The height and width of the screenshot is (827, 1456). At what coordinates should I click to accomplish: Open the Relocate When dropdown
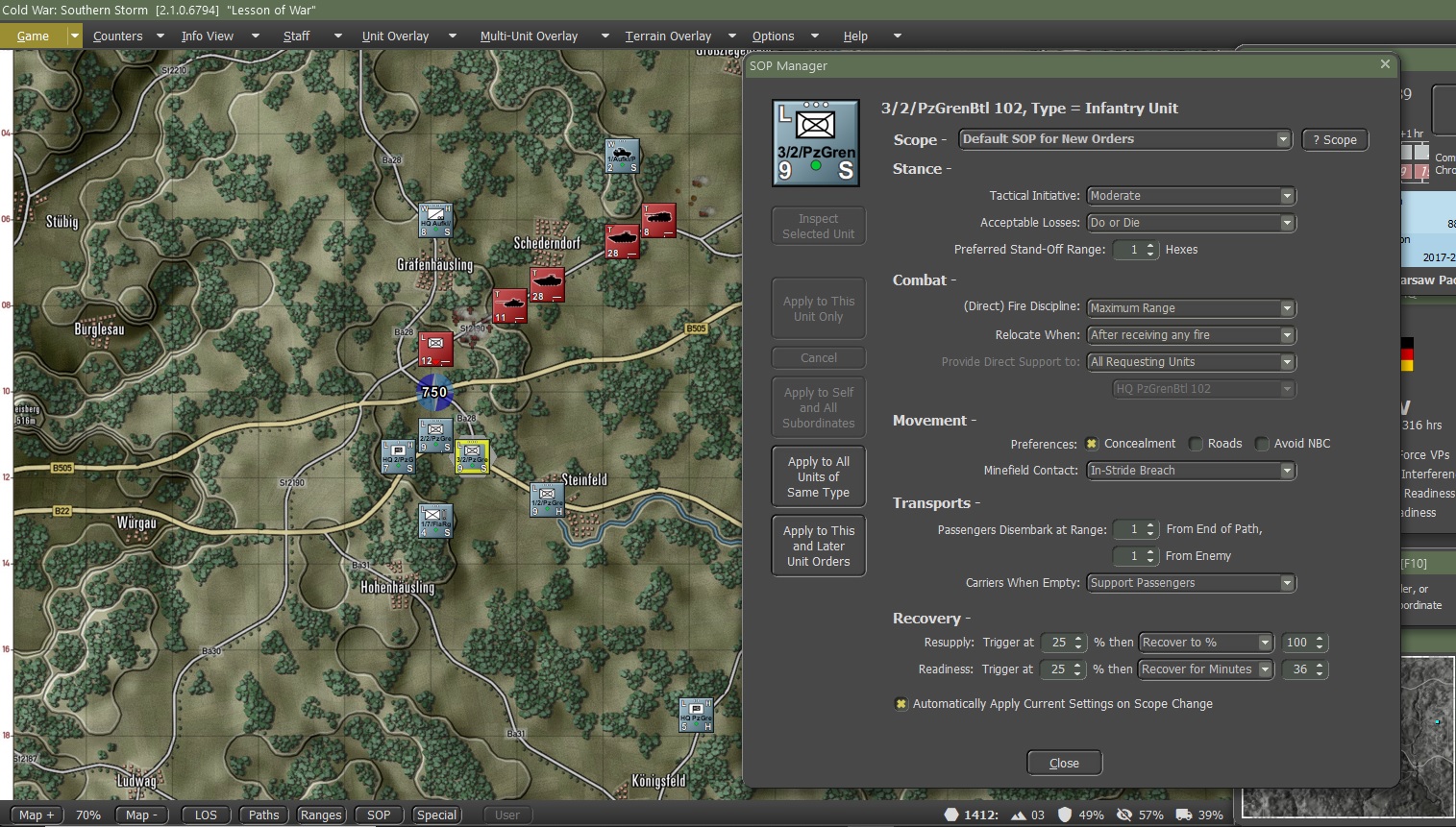tap(1191, 335)
